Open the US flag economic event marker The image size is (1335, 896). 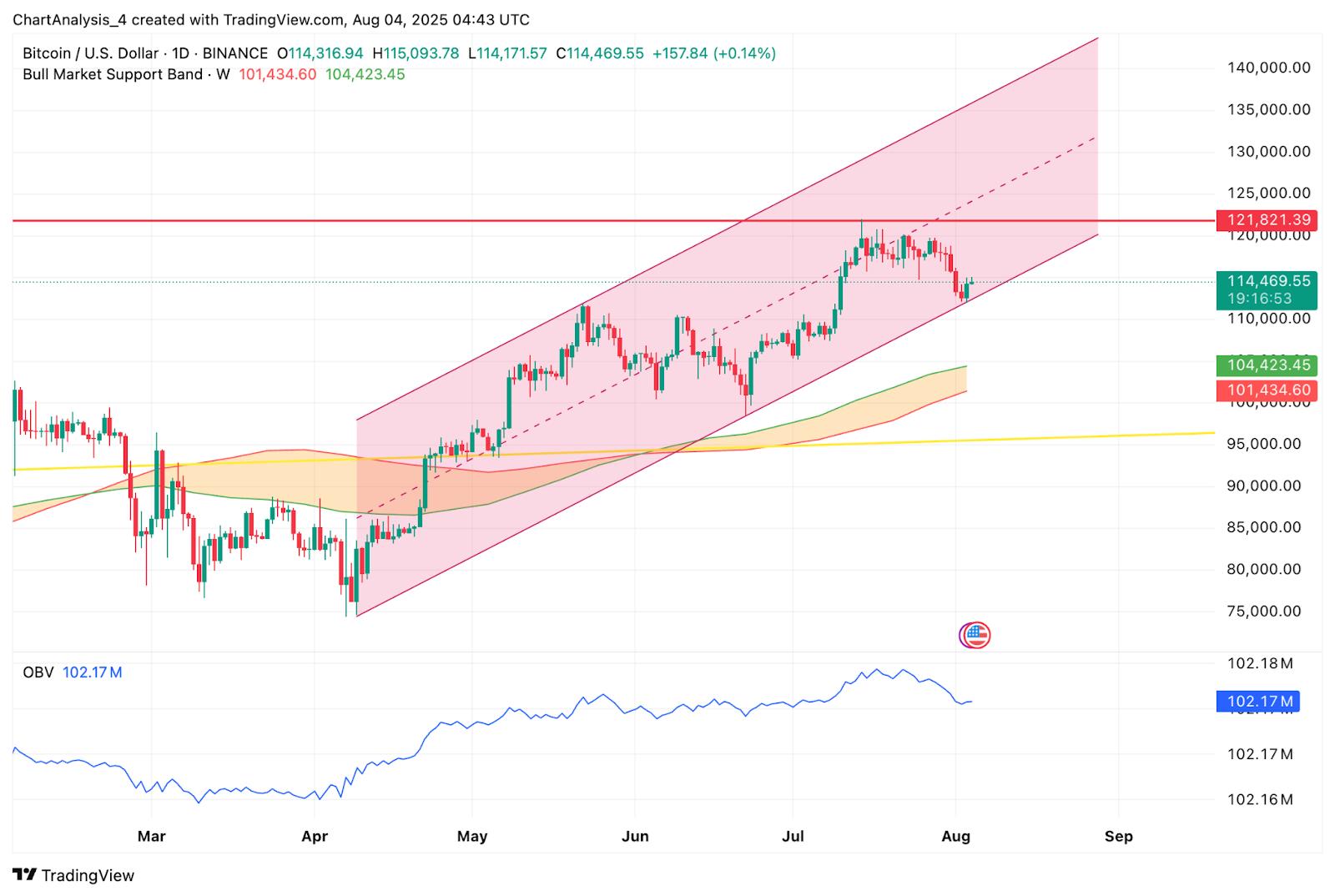(x=975, y=636)
